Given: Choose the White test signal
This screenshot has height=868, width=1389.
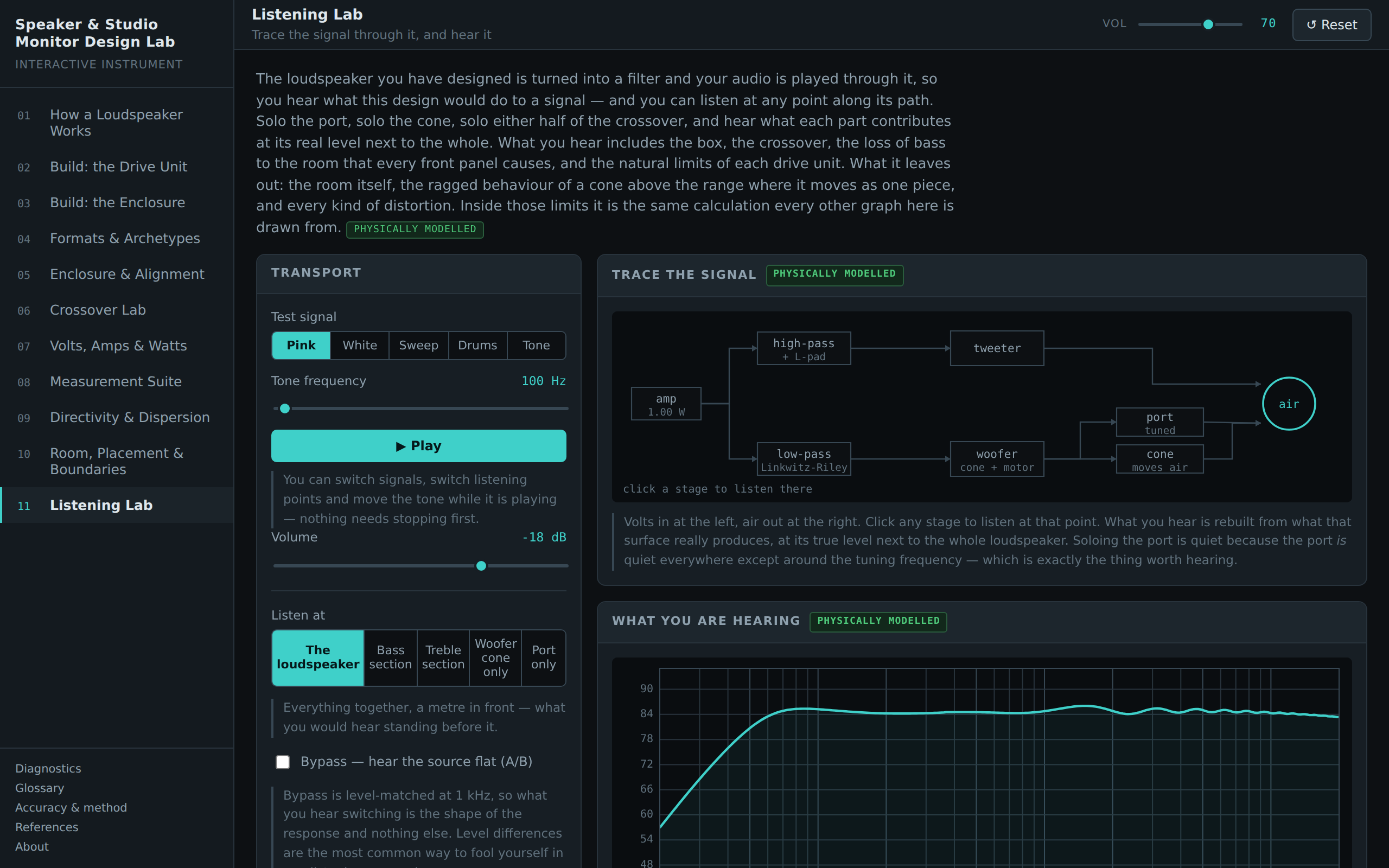Looking at the screenshot, I should [360, 346].
